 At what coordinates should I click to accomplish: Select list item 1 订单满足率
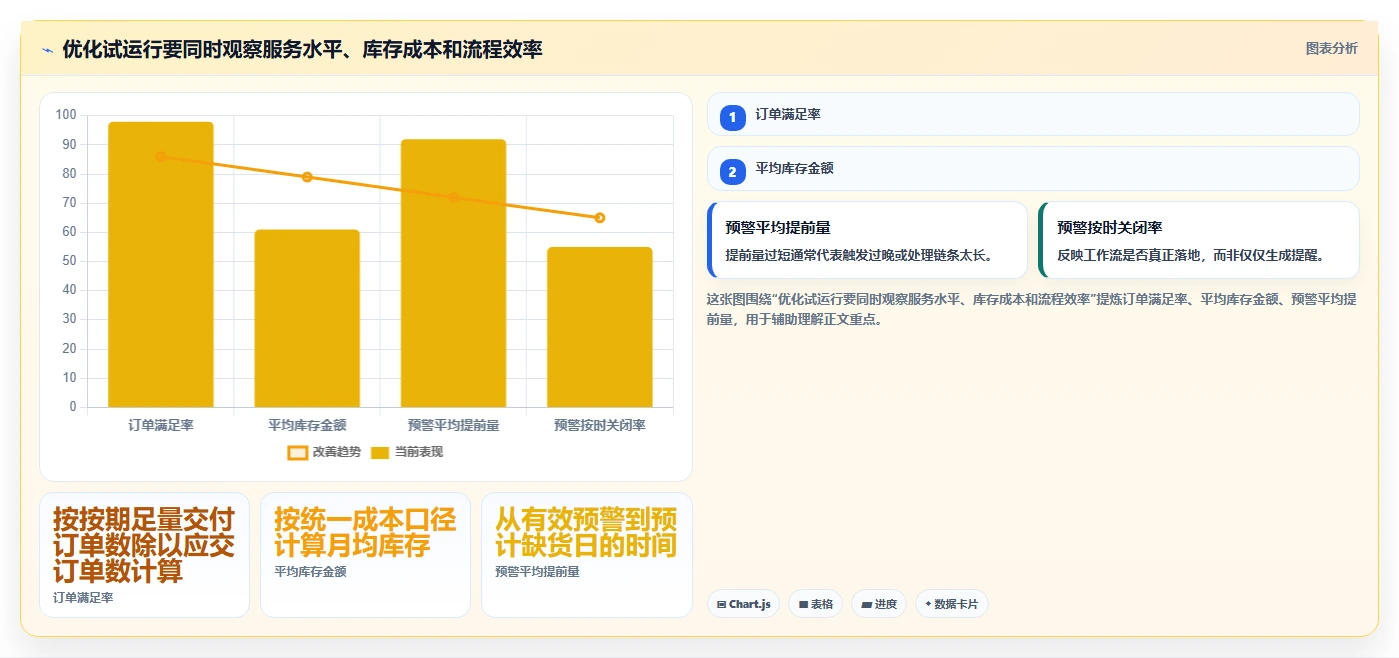(x=1033, y=115)
